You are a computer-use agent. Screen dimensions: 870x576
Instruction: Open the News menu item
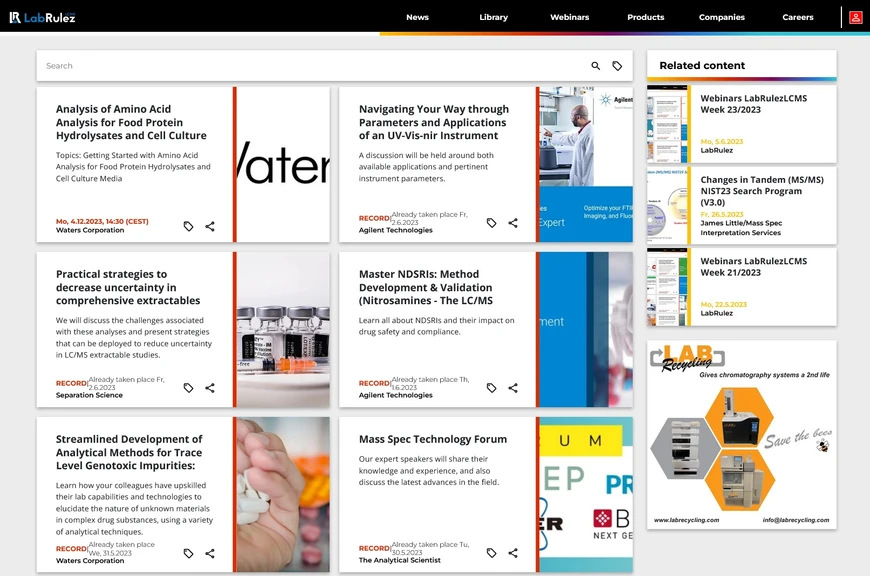(417, 17)
